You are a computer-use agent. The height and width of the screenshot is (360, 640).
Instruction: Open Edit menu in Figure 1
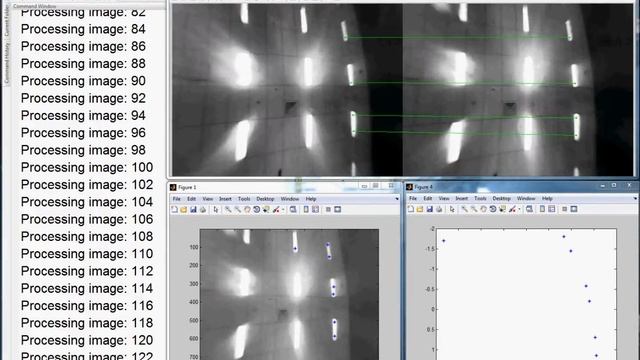191,199
